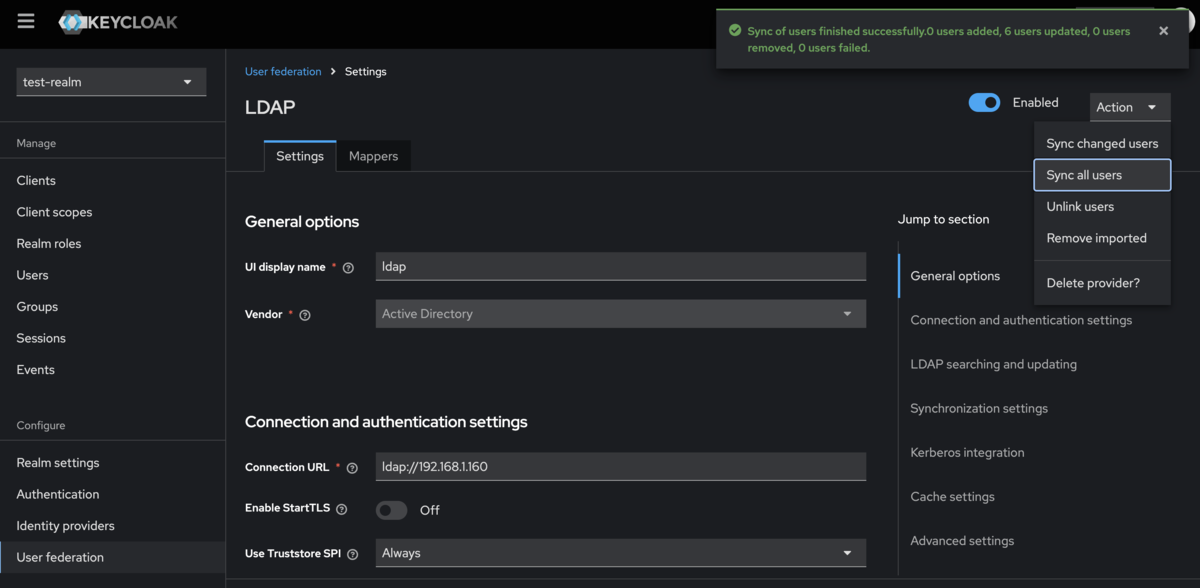Click help icon beside Vendor label
This screenshot has height=588, width=1200.
(x=305, y=315)
